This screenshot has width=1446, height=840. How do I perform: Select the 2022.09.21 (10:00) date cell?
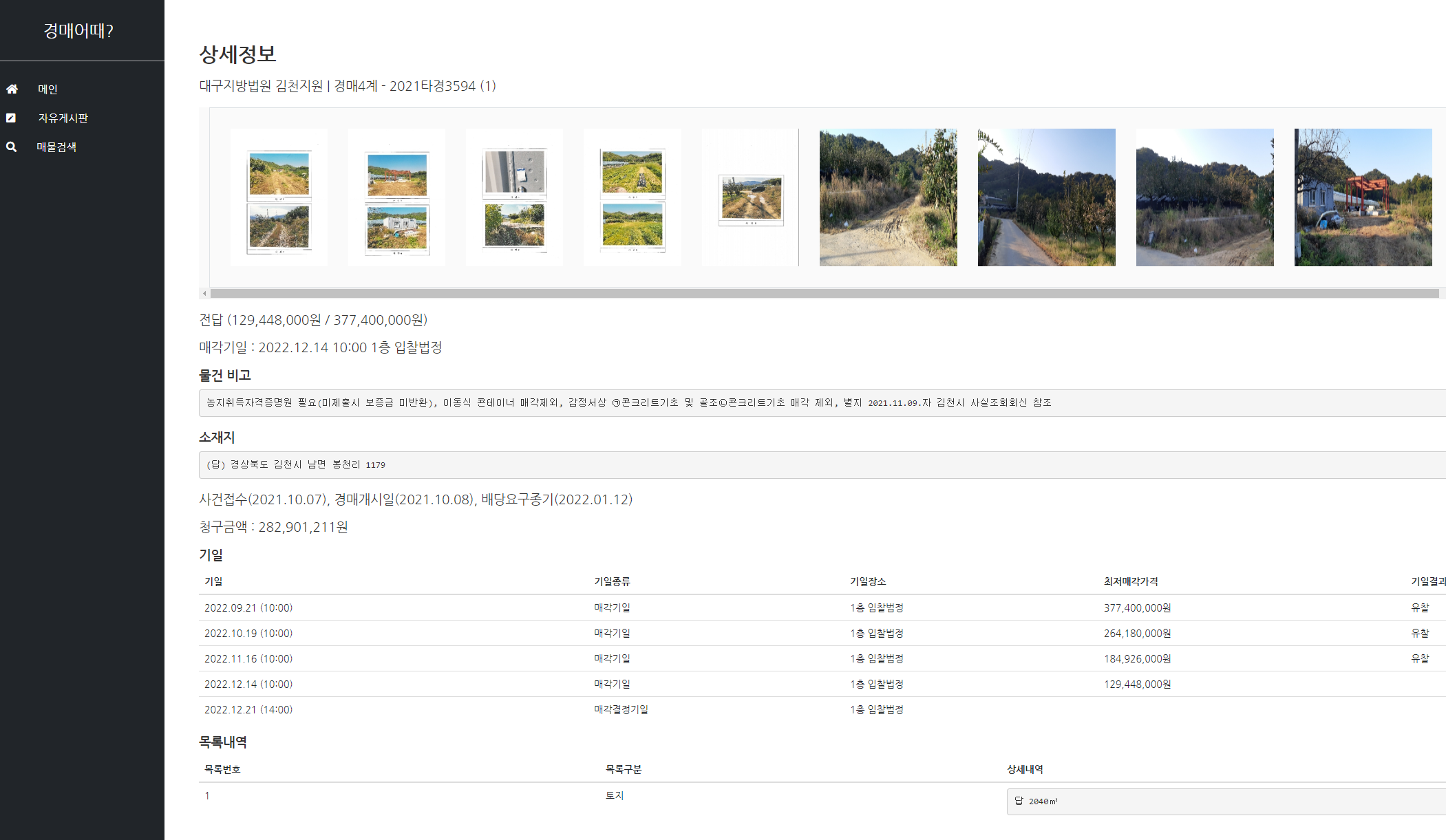point(248,608)
